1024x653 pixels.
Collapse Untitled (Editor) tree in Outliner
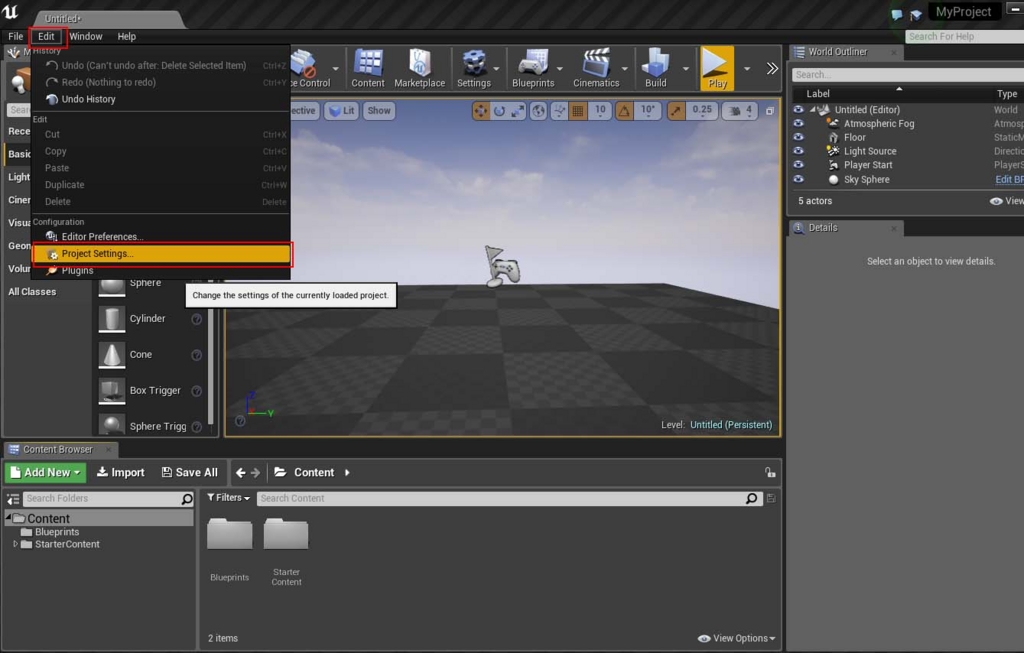tap(813, 110)
